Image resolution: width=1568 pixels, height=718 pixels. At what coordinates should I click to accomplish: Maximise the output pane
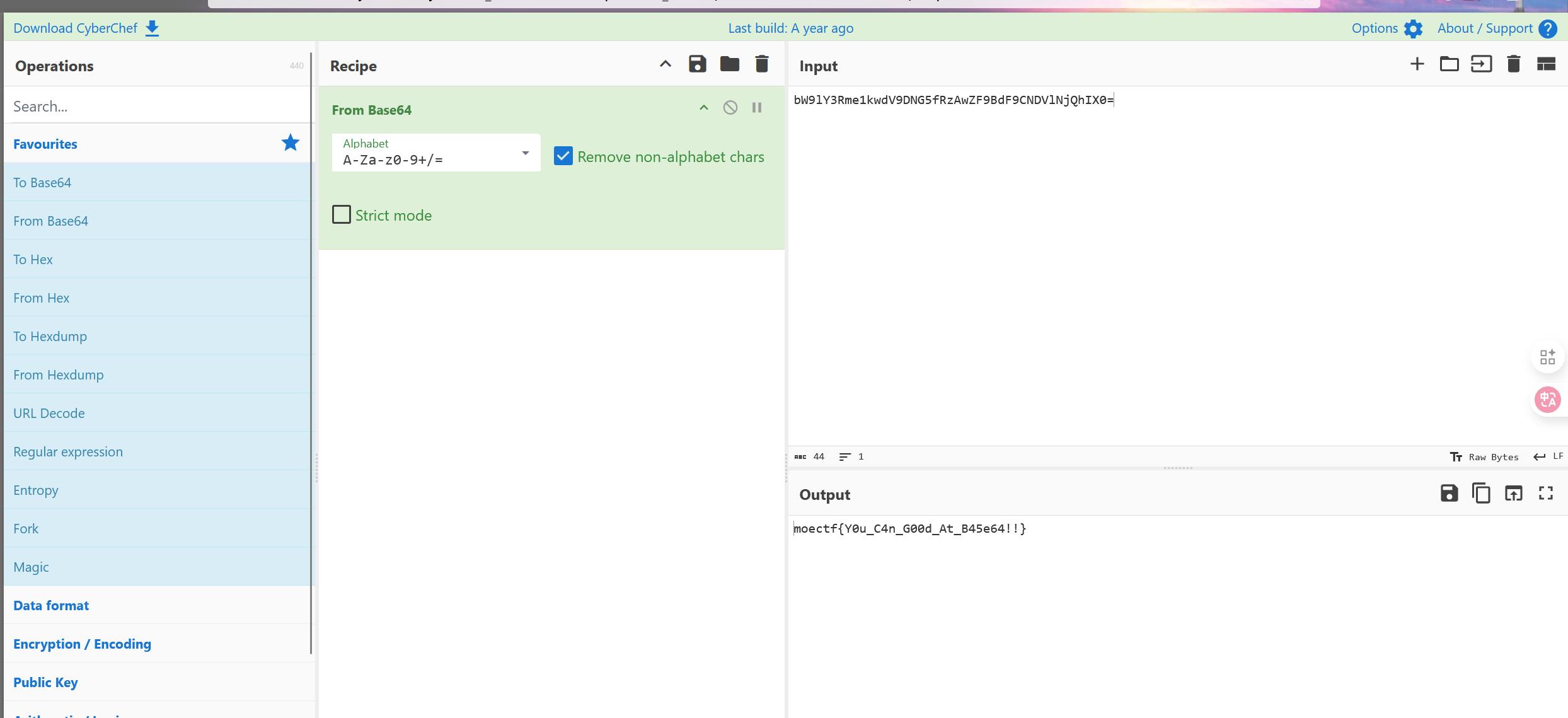point(1546,493)
